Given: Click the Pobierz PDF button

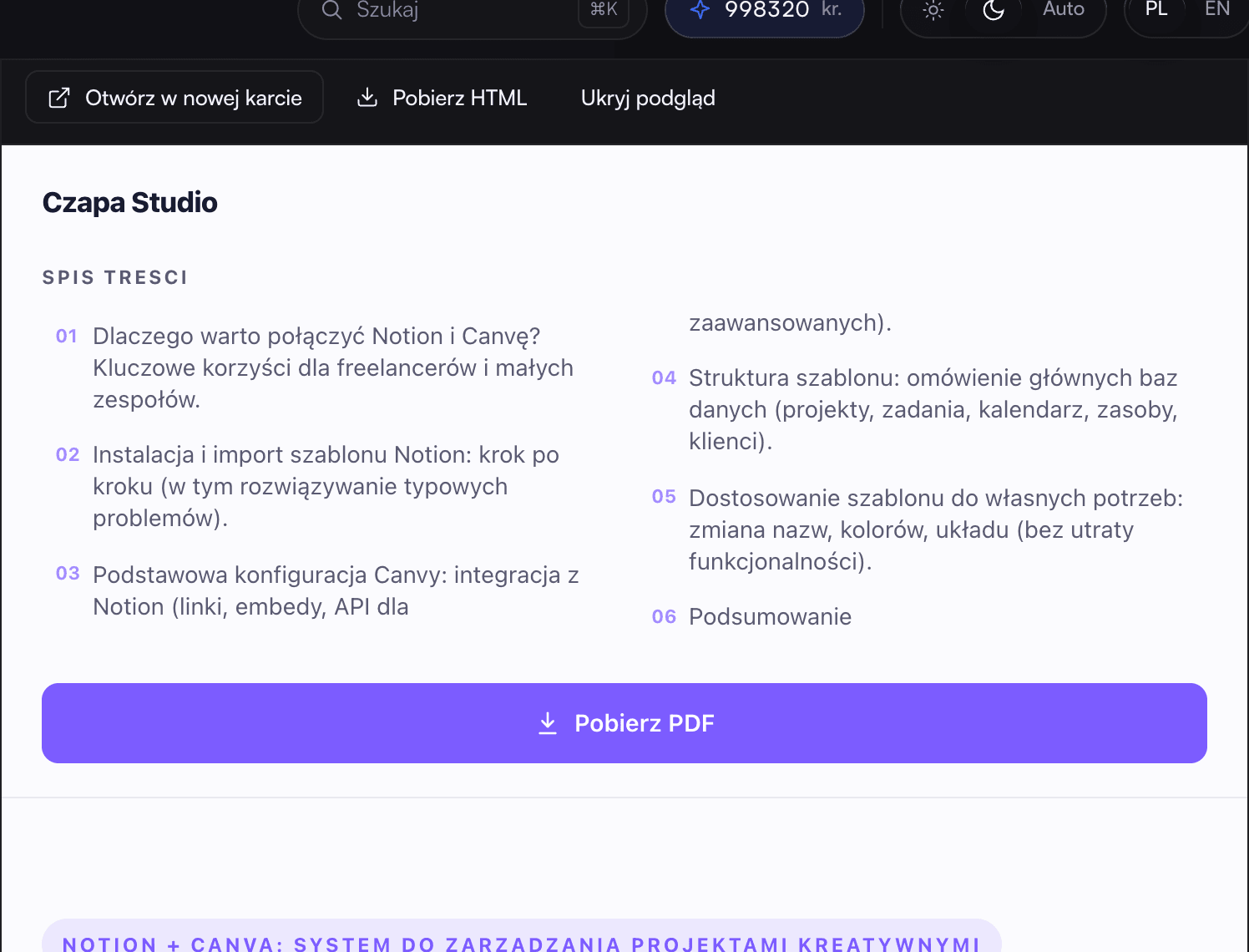Looking at the screenshot, I should click(x=624, y=723).
